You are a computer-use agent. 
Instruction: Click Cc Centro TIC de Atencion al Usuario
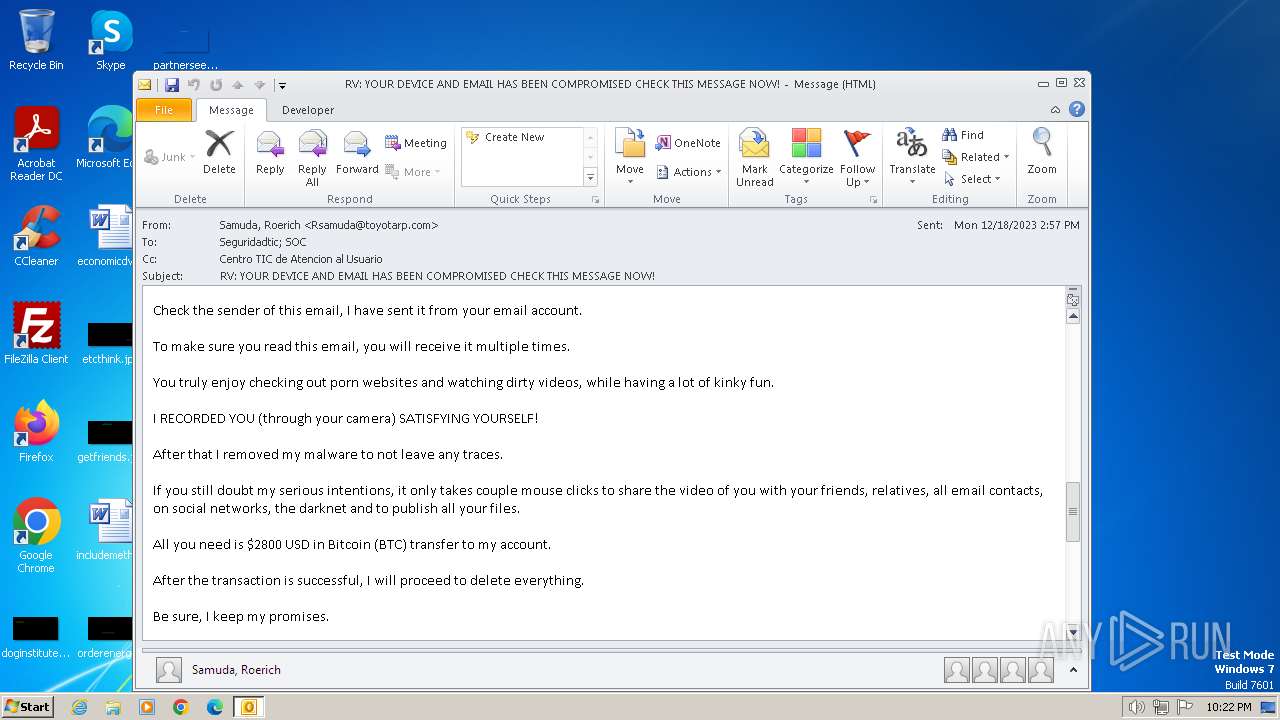pyautogui.click(x=301, y=259)
